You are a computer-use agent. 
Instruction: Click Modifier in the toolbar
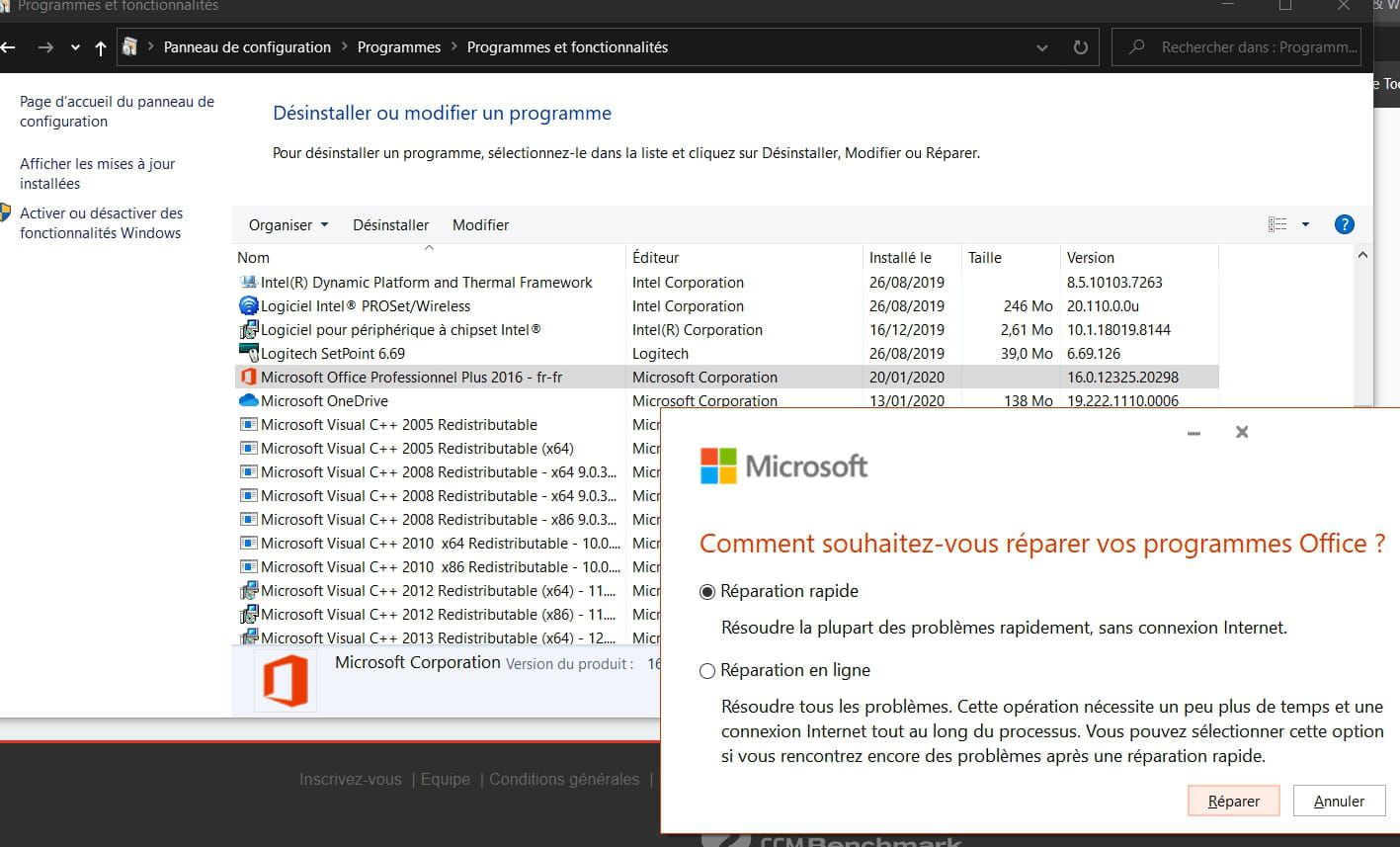tap(481, 225)
